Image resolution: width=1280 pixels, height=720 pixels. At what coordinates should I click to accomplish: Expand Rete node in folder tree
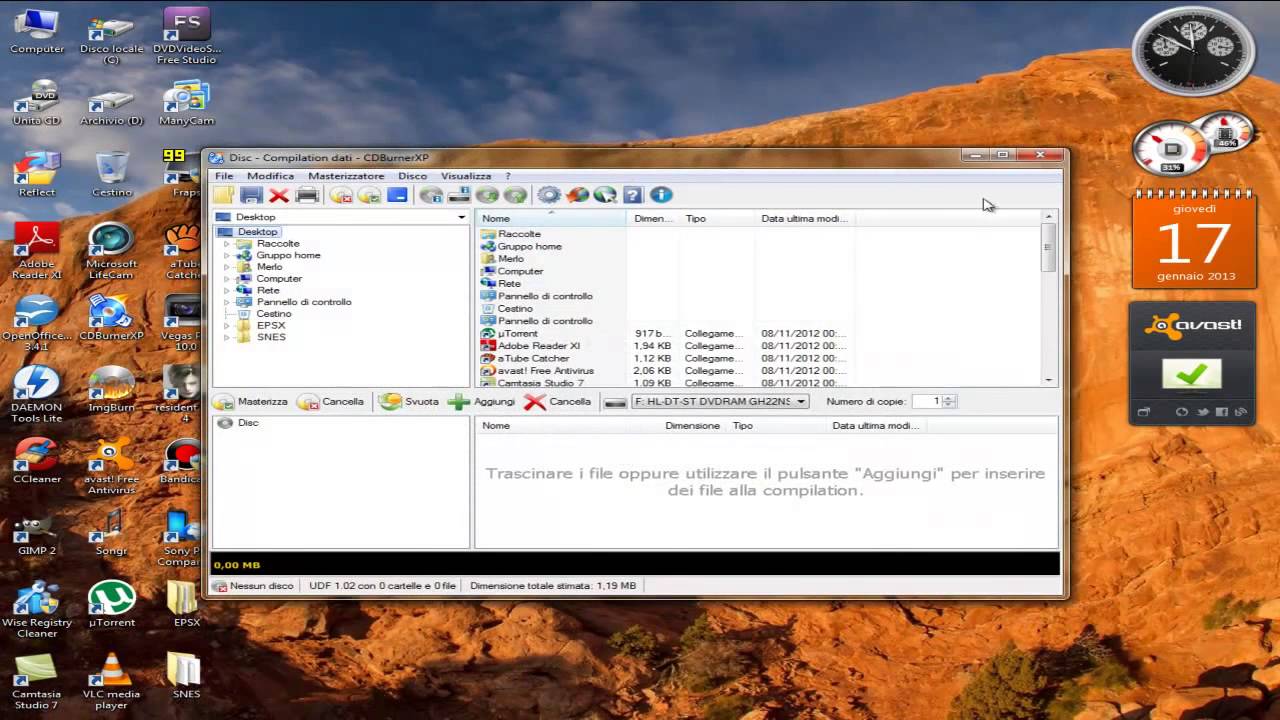(x=227, y=290)
